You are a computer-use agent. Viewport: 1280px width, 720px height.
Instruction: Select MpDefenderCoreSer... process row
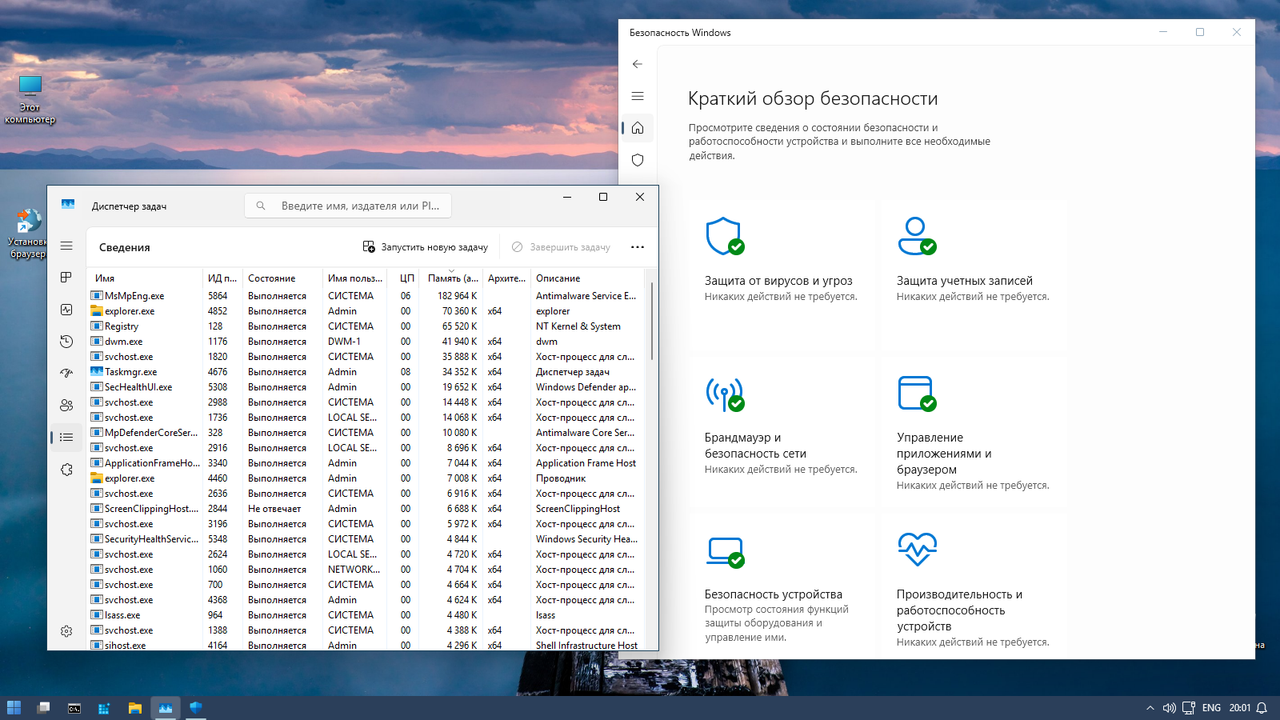point(368,433)
